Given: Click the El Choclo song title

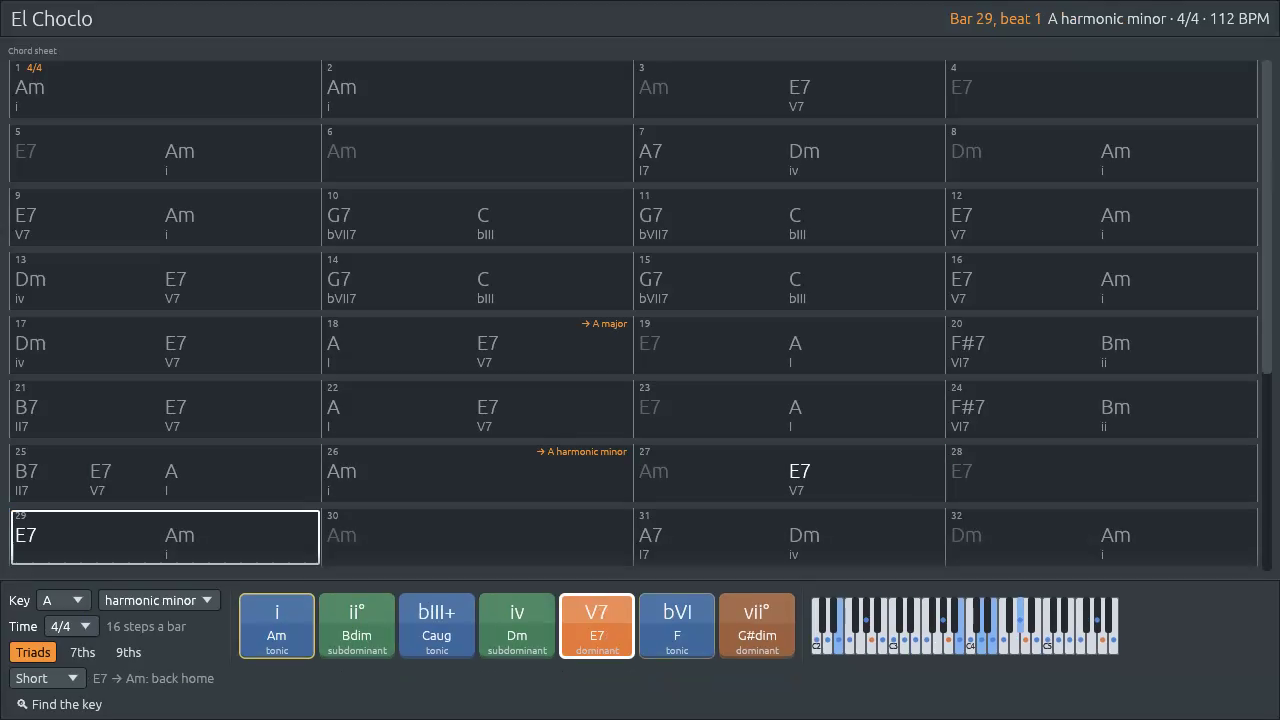Looking at the screenshot, I should (52, 18).
